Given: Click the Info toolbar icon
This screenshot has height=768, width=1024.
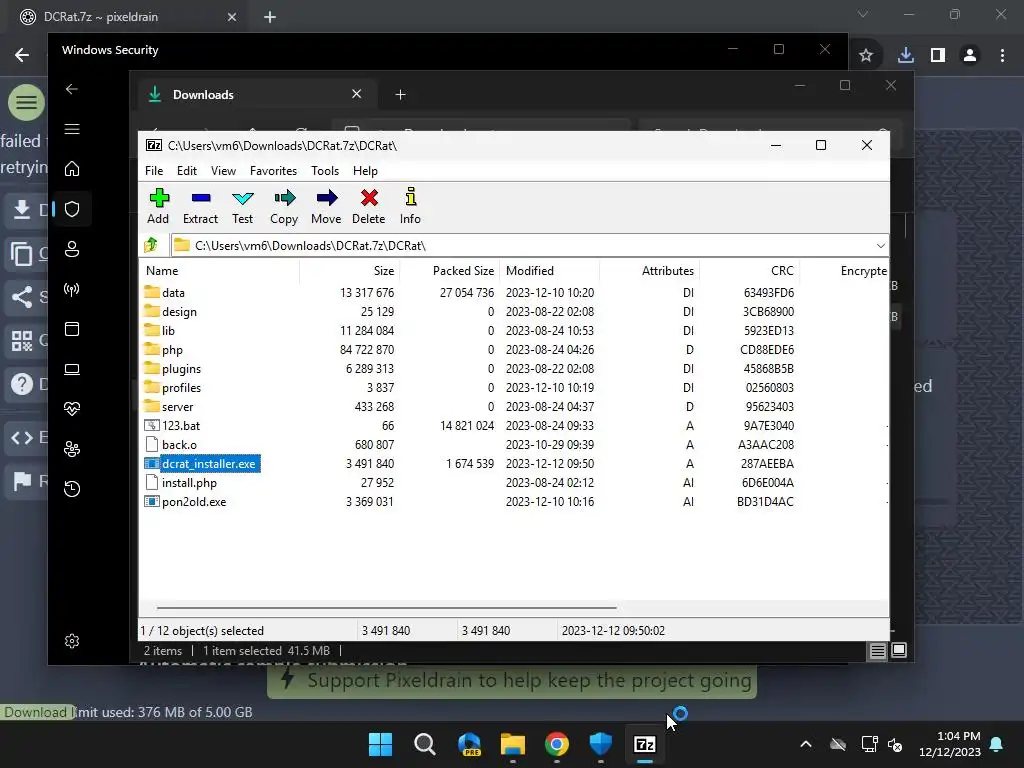Looking at the screenshot, I should (410, 206).
